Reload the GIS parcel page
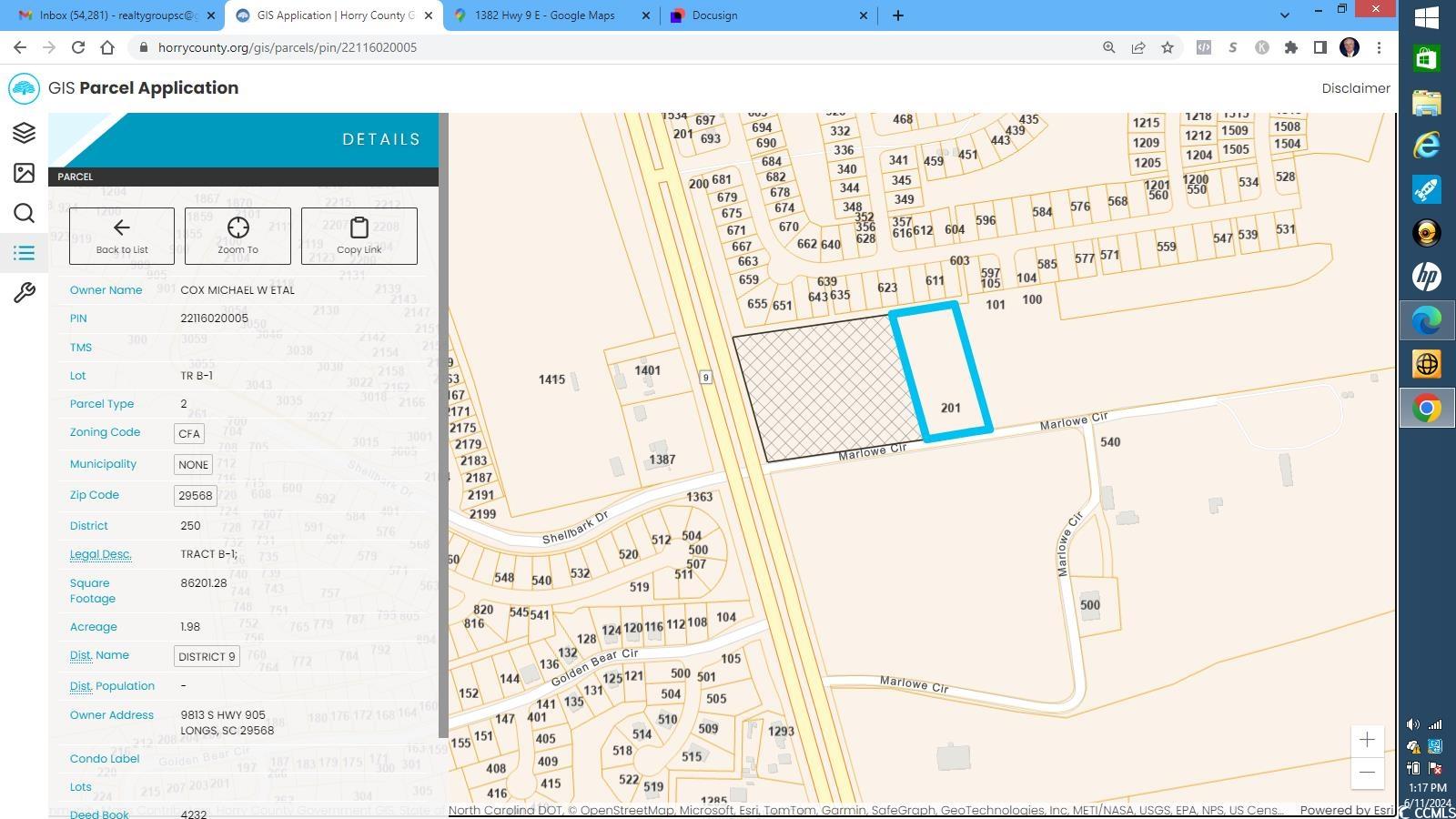Viewport: 1456px width, 819px height. (78, 47)
